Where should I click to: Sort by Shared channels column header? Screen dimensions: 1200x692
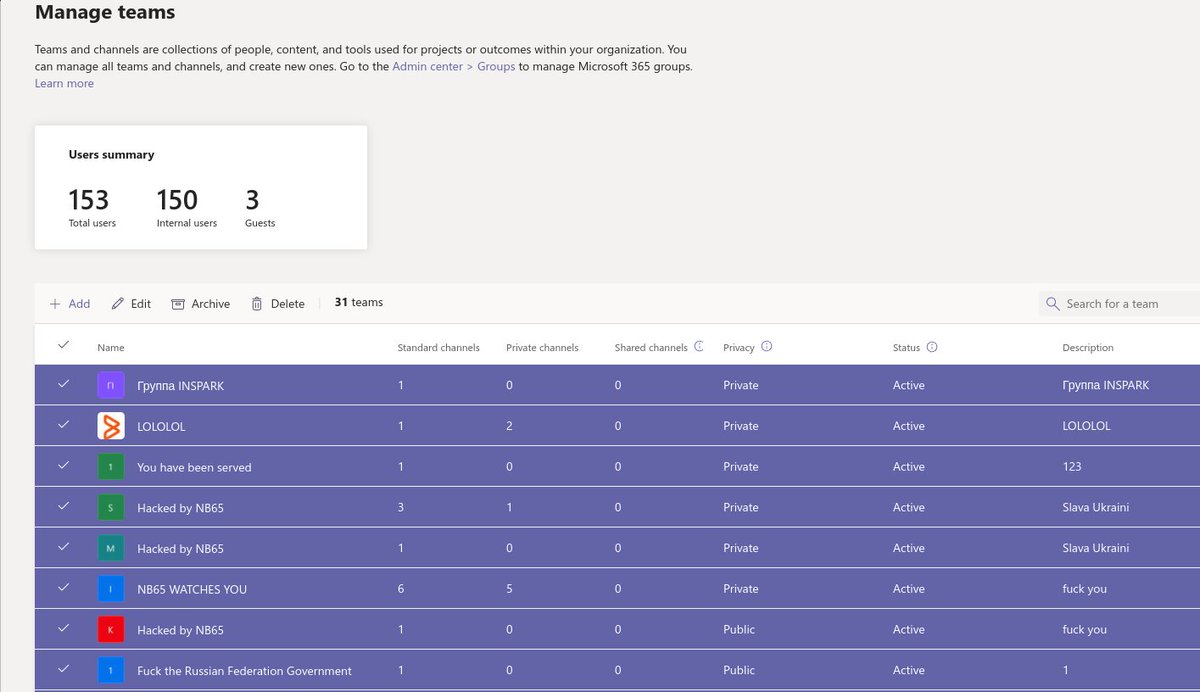click(x=651, y=348)
